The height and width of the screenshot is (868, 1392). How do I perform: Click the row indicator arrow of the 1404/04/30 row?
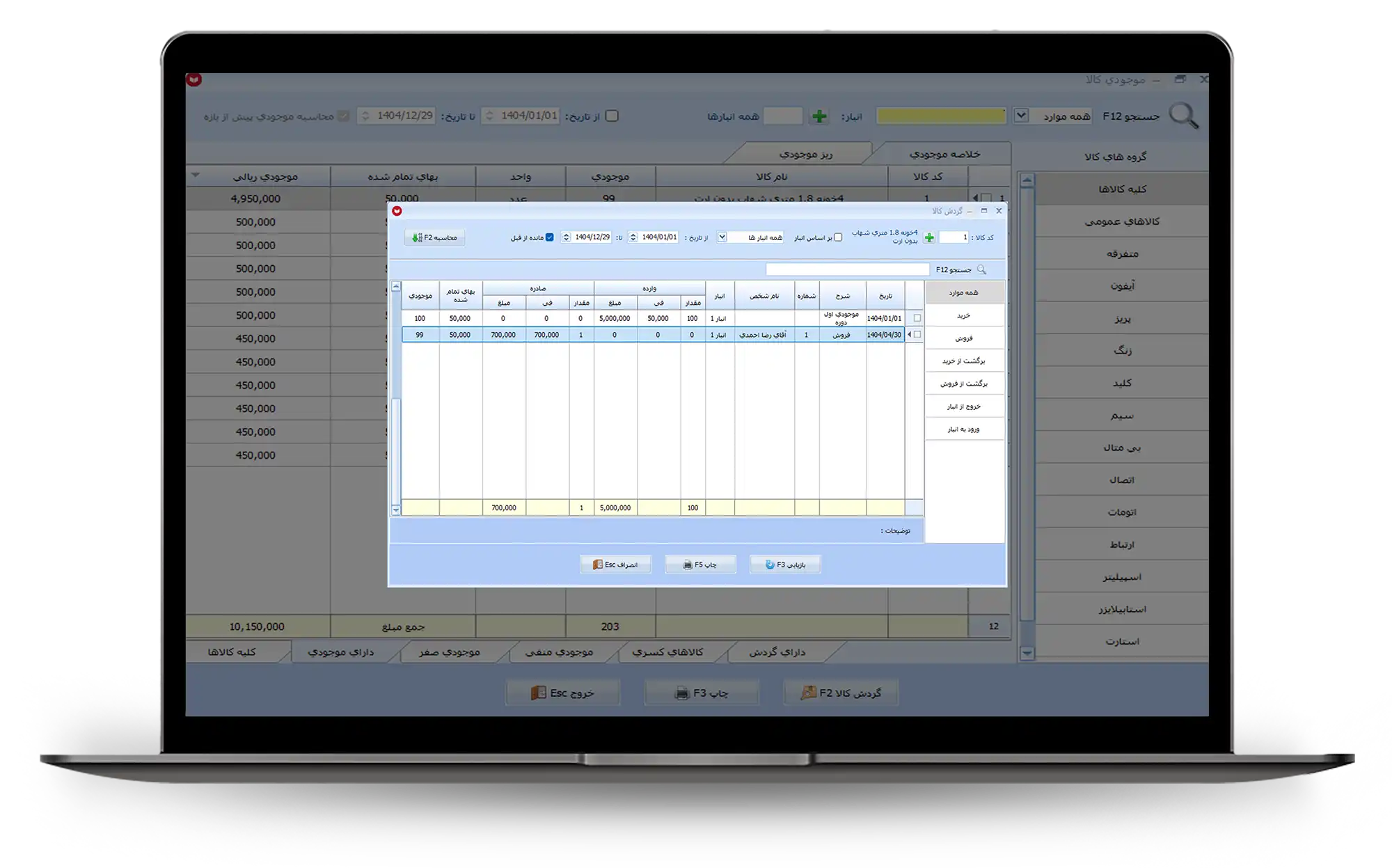pyautogui.click(x=909, y=335)
